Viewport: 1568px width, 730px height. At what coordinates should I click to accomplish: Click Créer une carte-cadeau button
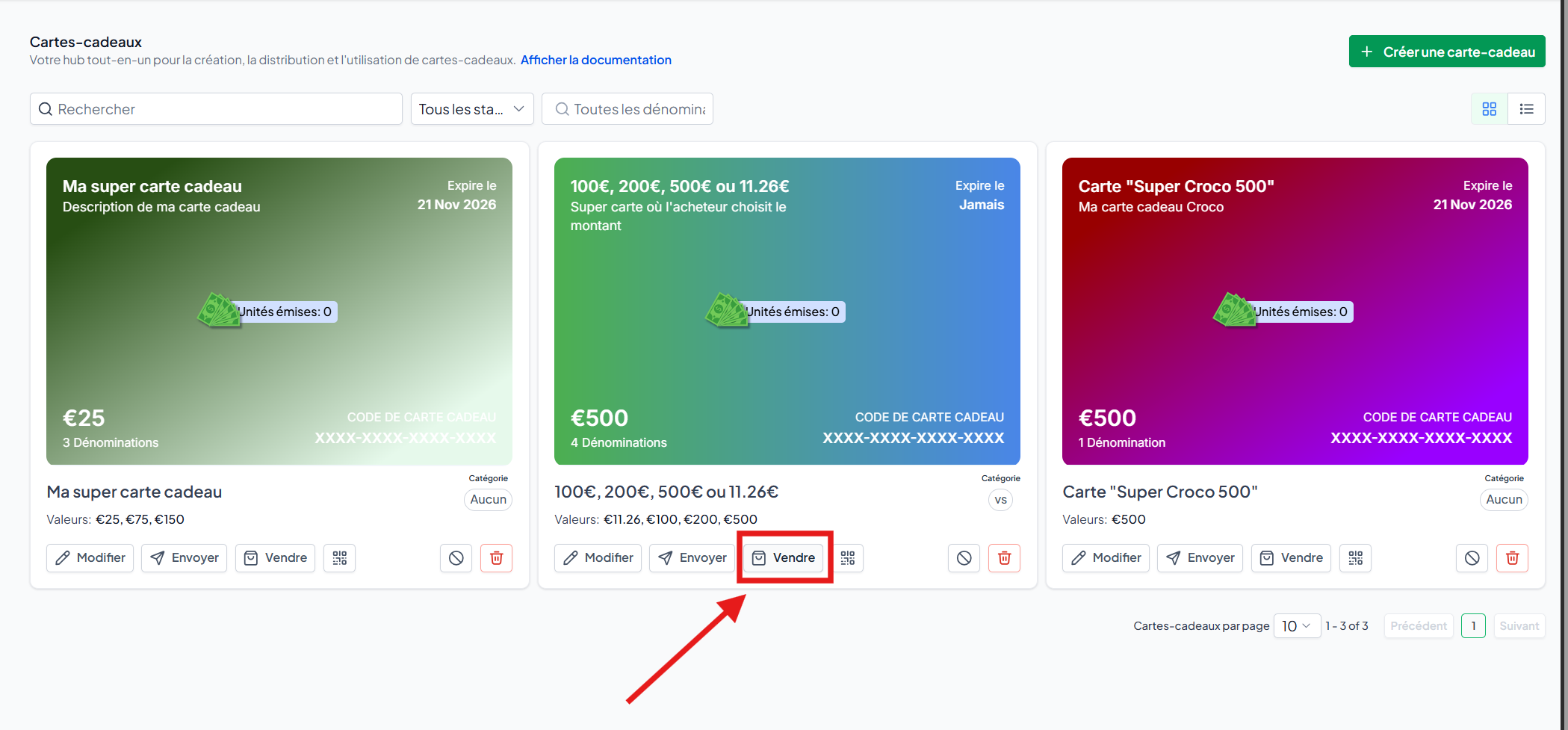1446,52
